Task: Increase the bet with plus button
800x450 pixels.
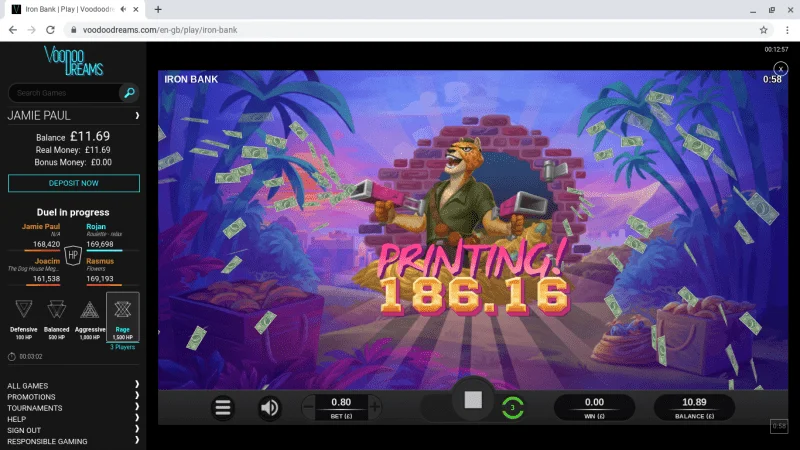Action: (374, 407)
